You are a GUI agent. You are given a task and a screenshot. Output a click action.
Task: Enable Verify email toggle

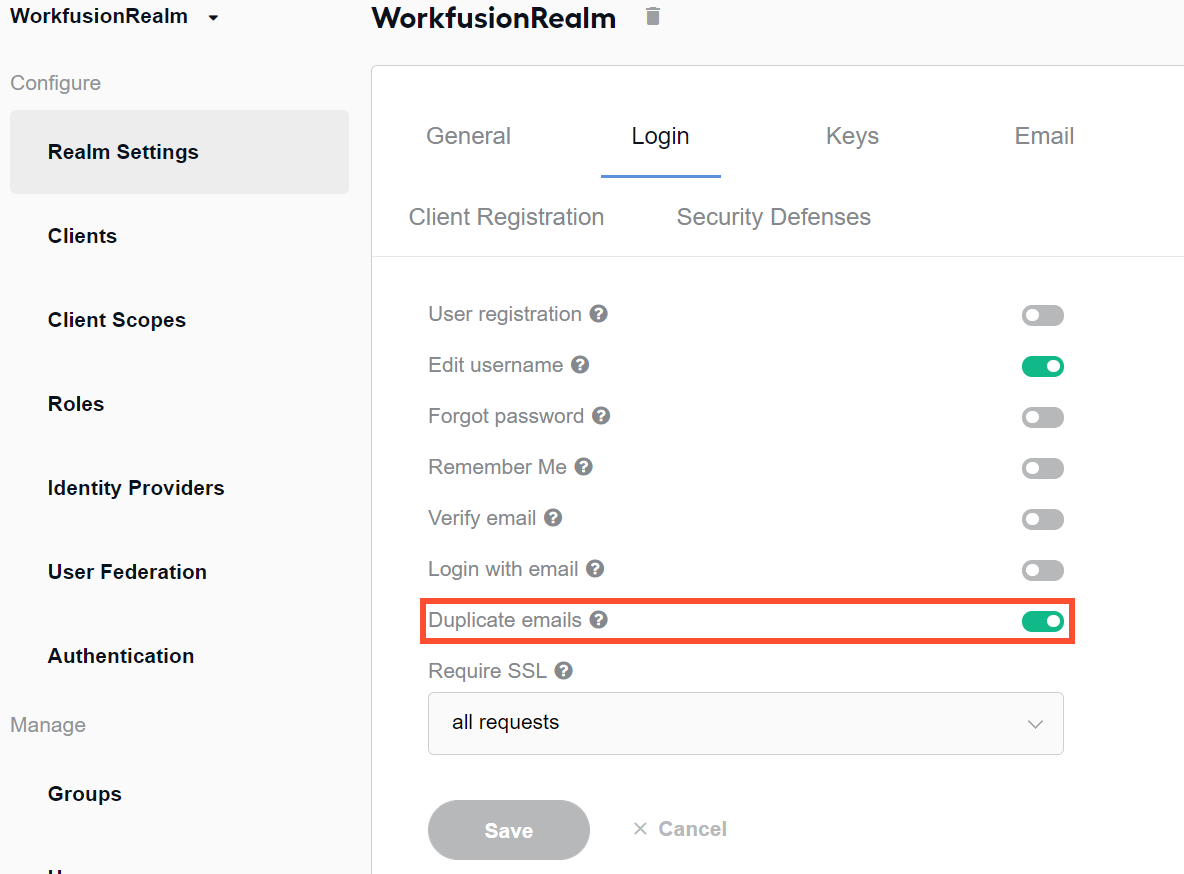1043,520
